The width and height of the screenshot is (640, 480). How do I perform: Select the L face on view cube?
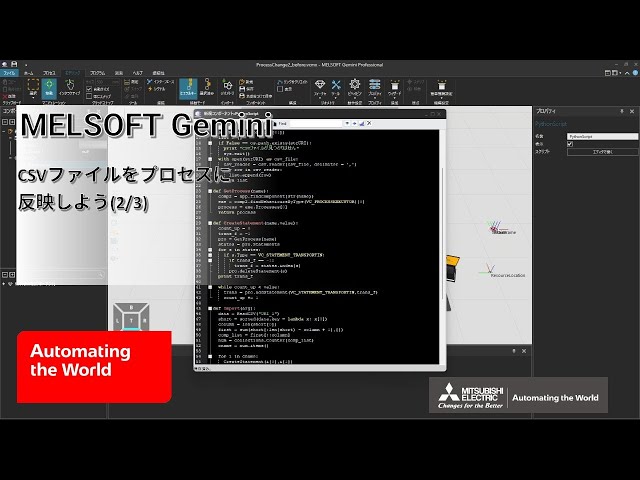click(x=118, y=321)
